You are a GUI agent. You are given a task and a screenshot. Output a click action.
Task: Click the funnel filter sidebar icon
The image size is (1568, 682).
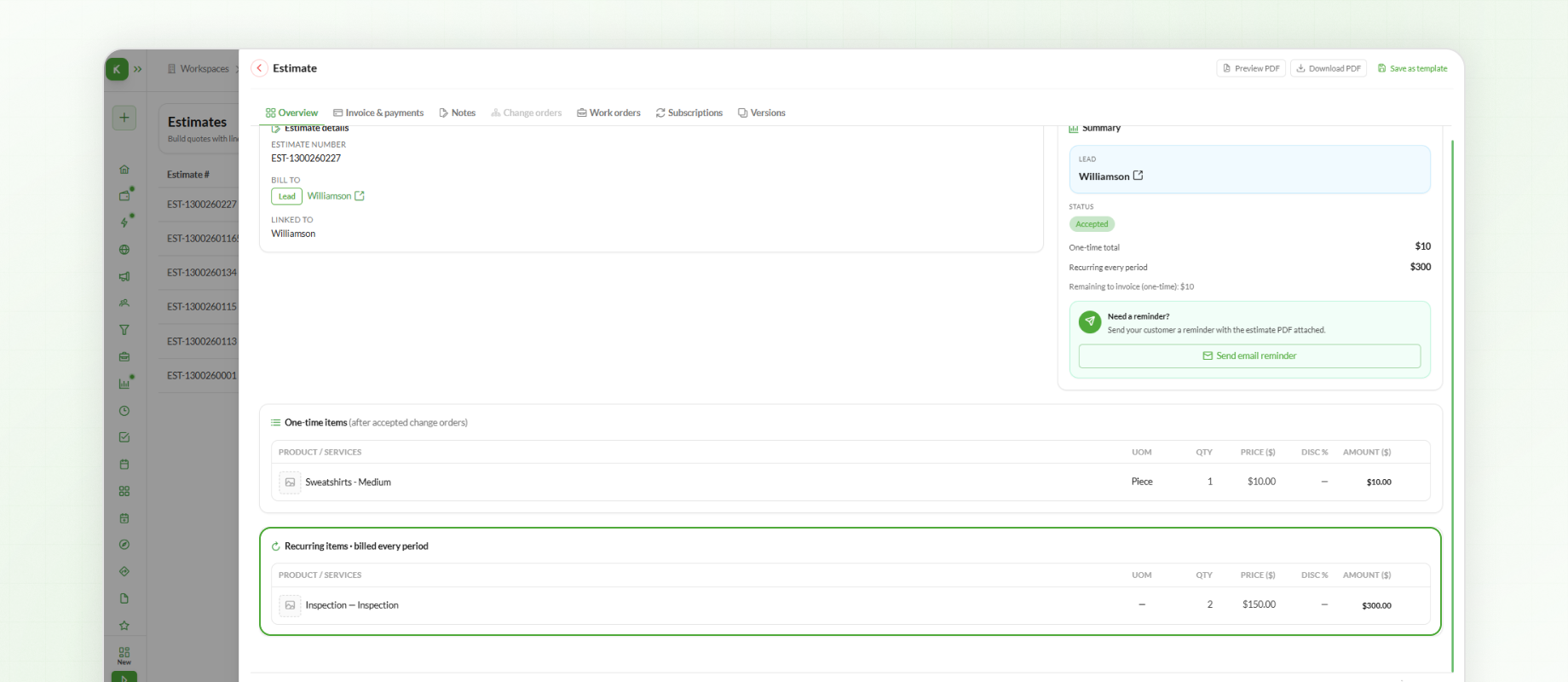(124, 330)
